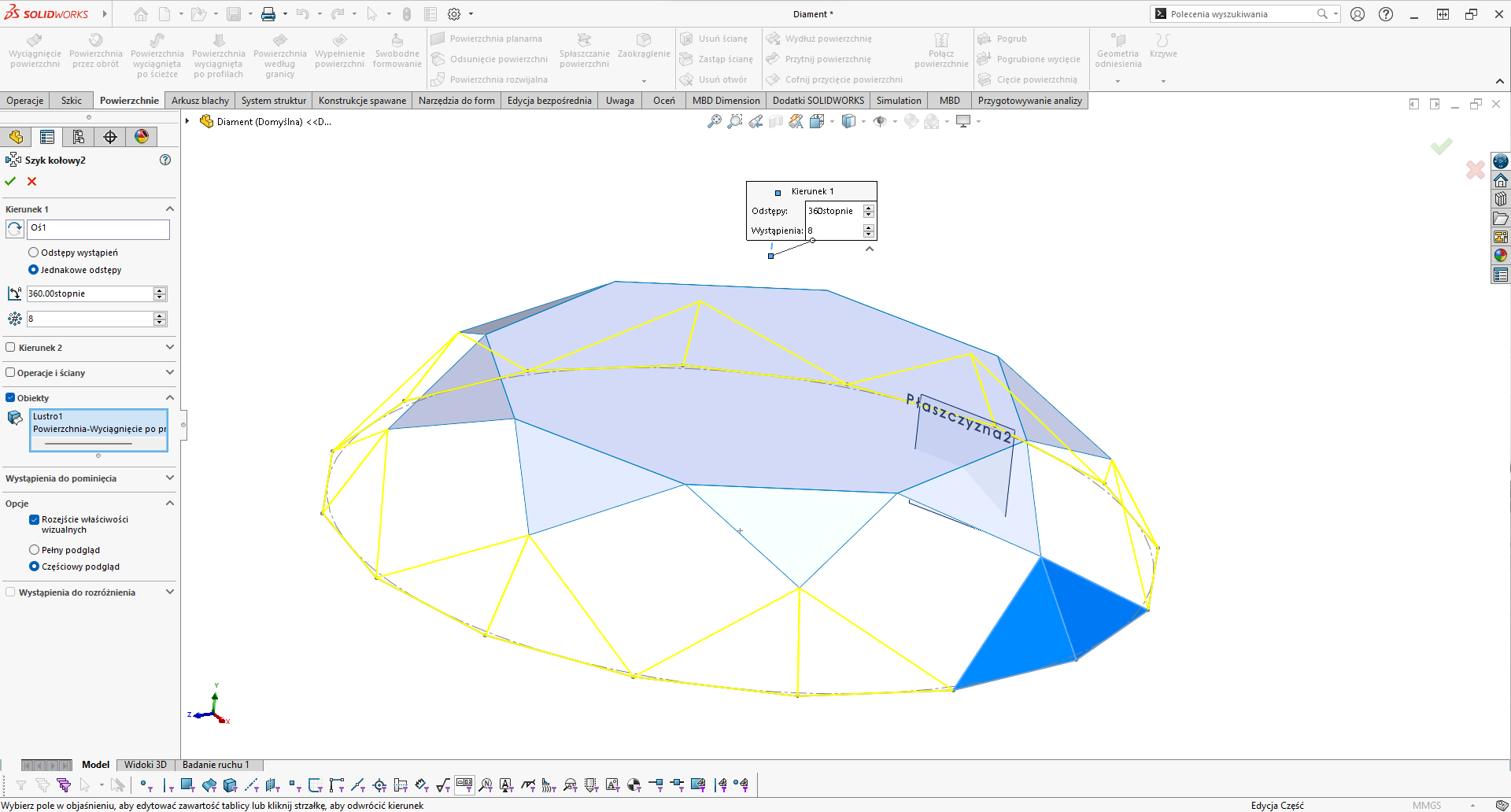
Task: Click the green OK checkmark in Szyk kołowy2
Action: tap(10, 181)
